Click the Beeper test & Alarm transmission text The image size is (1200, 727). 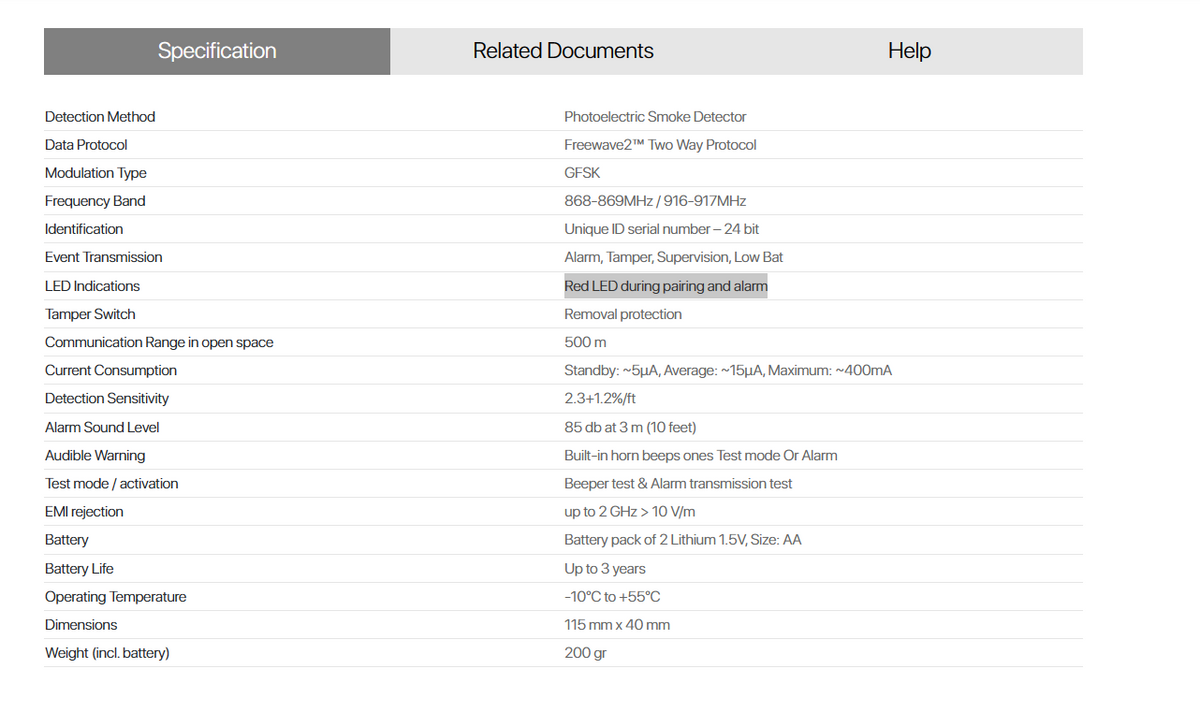pyautogui.click(x=678, y=483)
